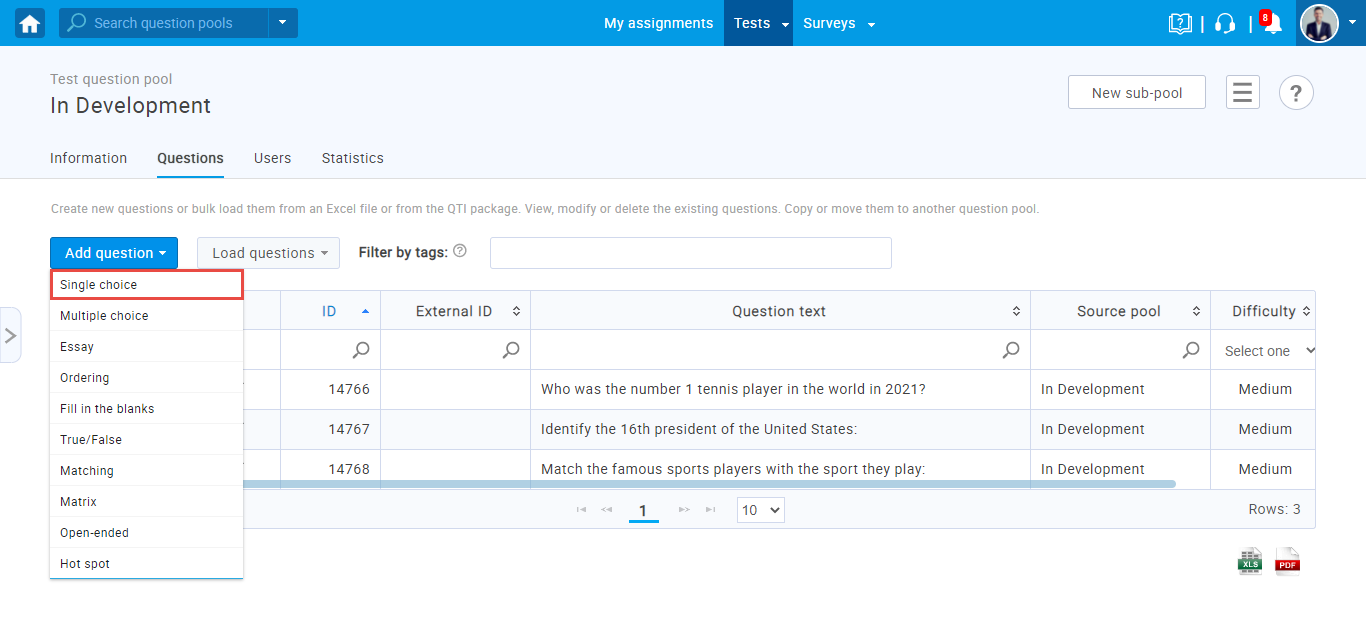Click the Filter by tags info icon
Screen dimensions: 1366x625
(460, 251)
